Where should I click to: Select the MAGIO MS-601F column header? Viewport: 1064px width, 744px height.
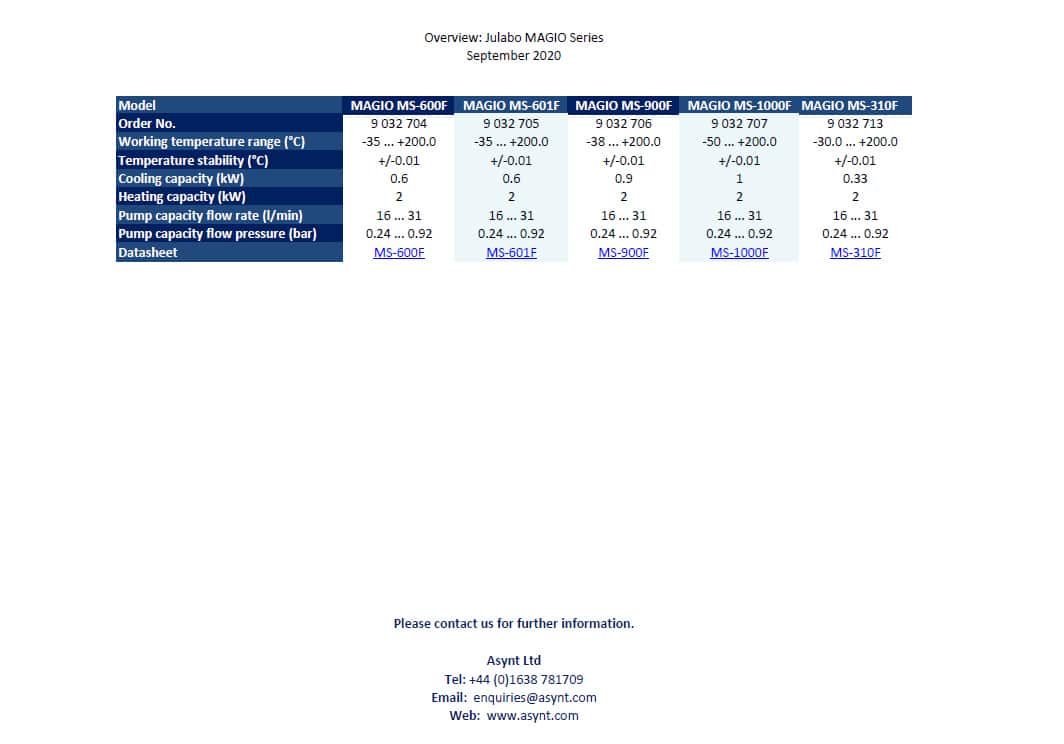(x=511, y=105)
